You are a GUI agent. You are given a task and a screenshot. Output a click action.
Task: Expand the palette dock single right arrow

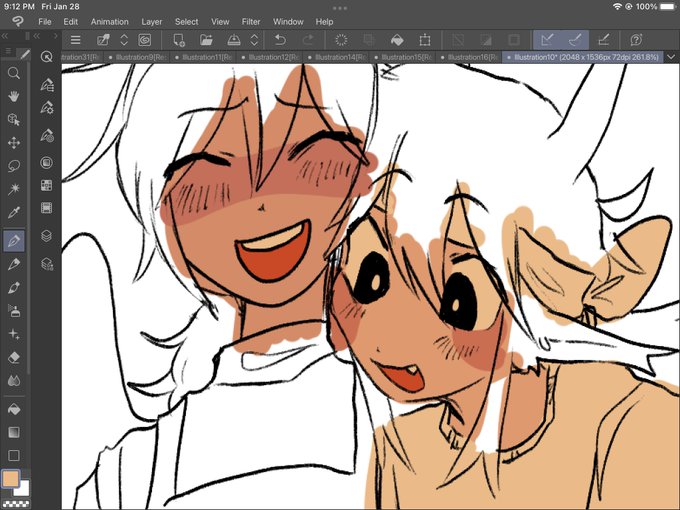(x=55, y=36)
